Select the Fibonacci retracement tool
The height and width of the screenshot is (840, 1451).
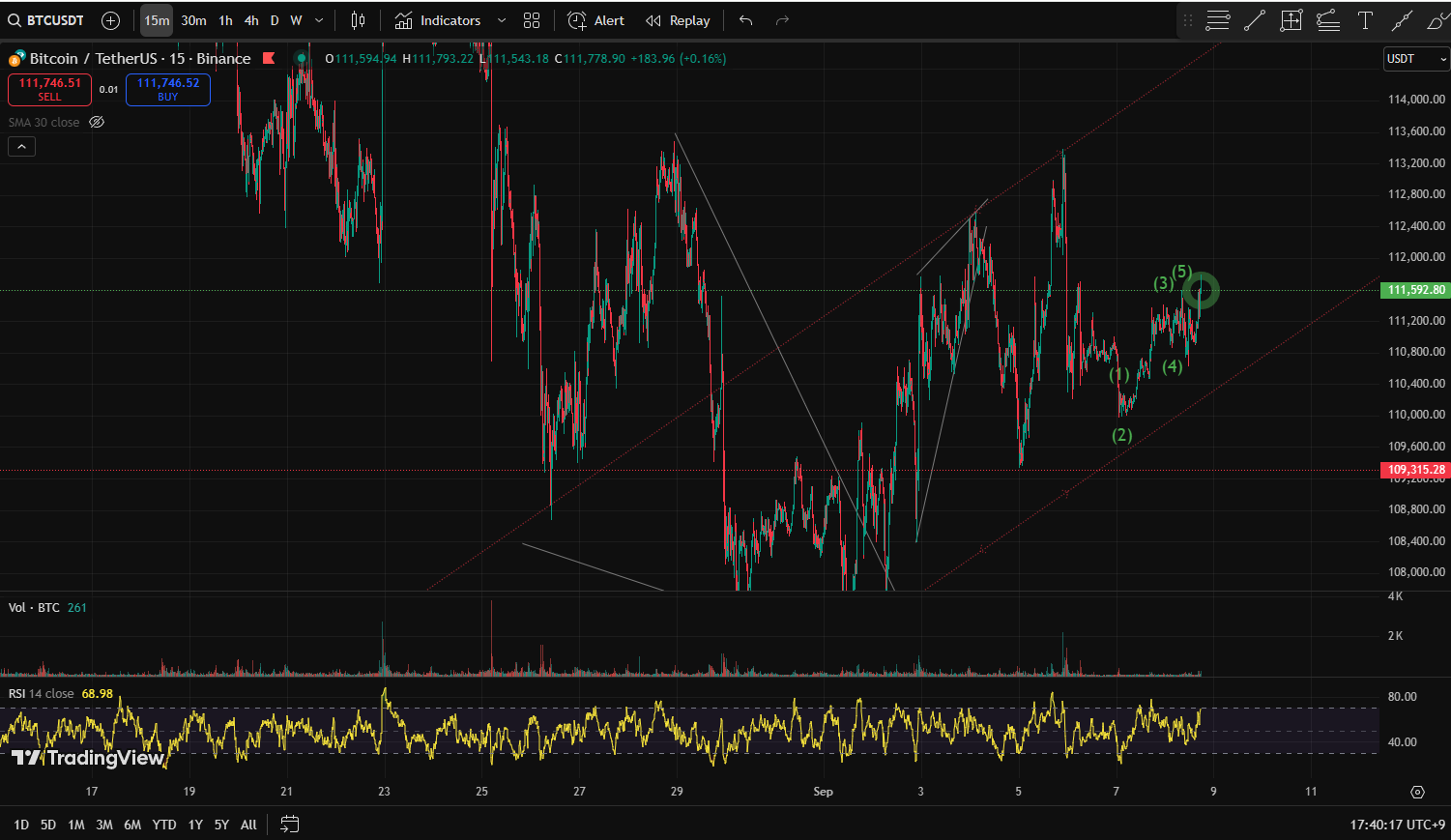click(1328, 20)
